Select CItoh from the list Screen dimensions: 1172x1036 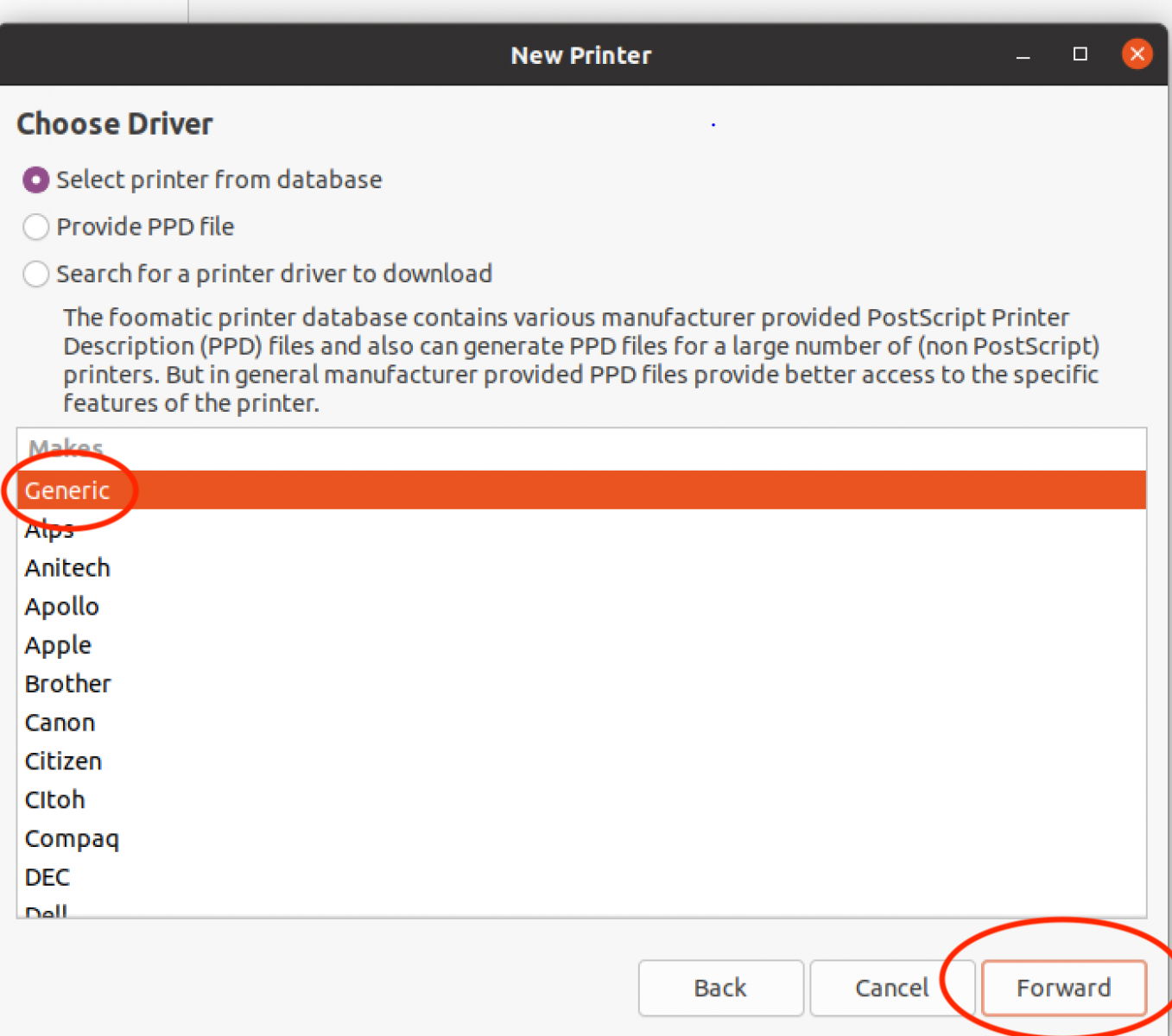54,800
